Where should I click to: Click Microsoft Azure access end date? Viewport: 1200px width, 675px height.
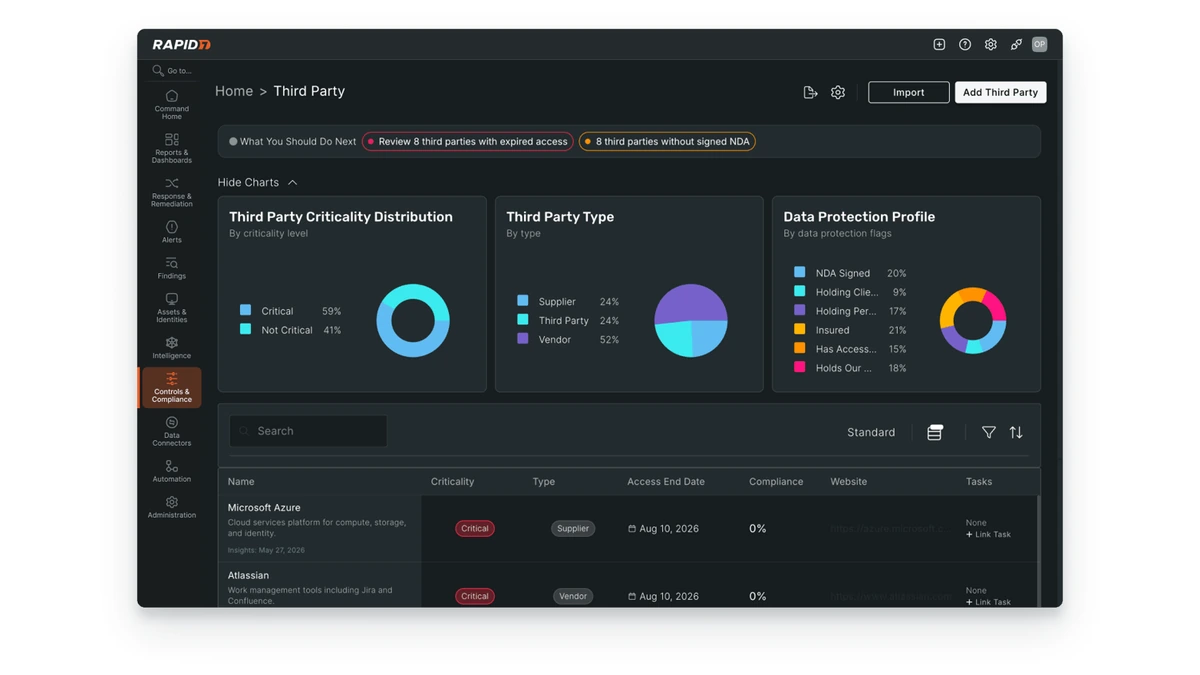[x=663, y=529]
